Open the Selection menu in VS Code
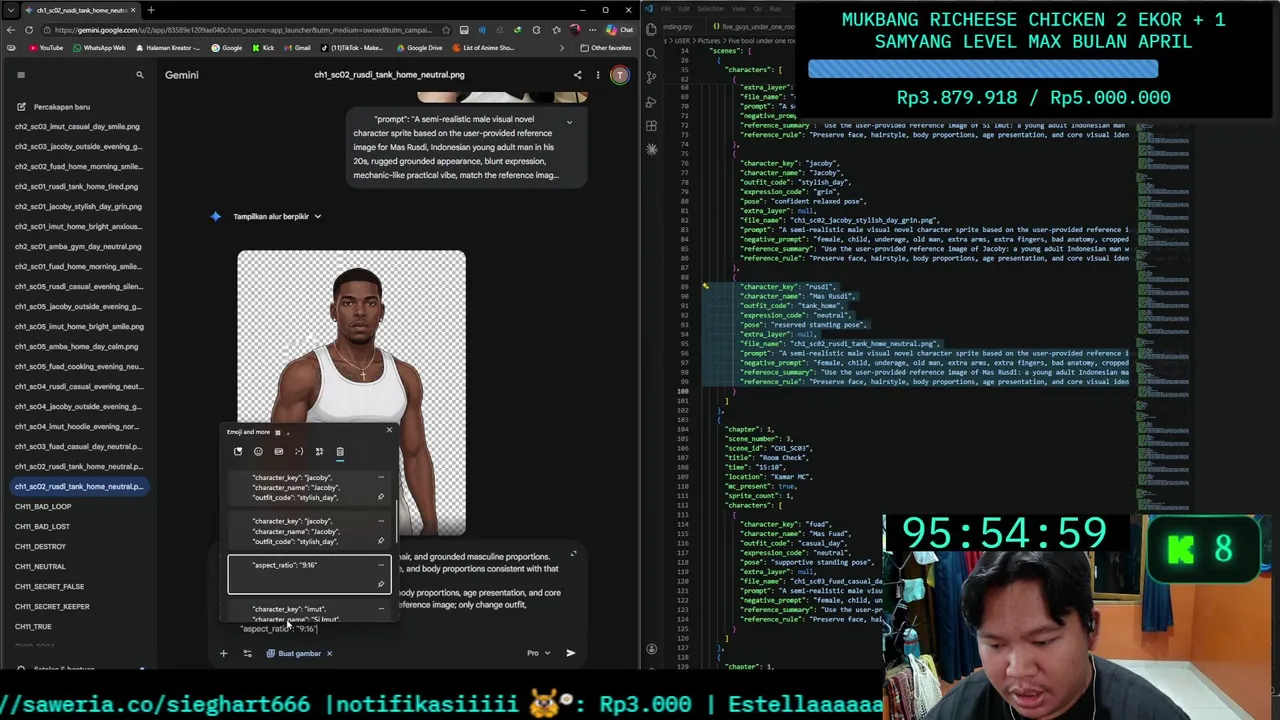This screenshot has width=1280, height=720. pos(711,9)
